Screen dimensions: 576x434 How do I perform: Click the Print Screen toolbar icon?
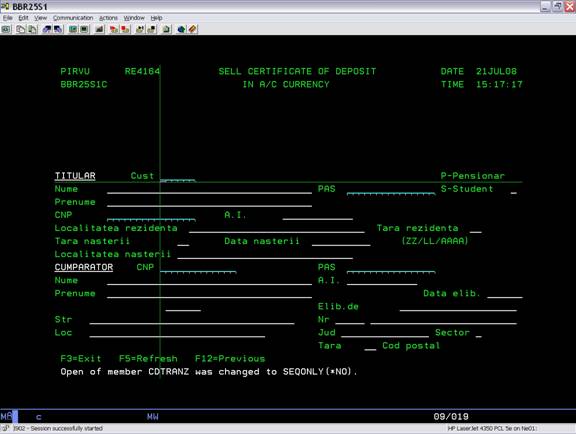coord(6,29)
